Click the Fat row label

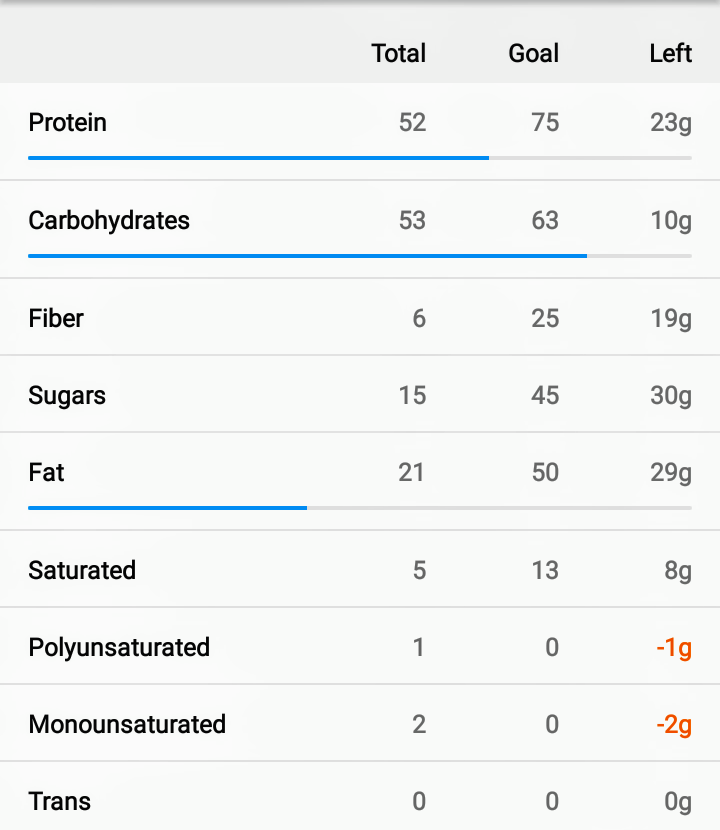(47, 472)
